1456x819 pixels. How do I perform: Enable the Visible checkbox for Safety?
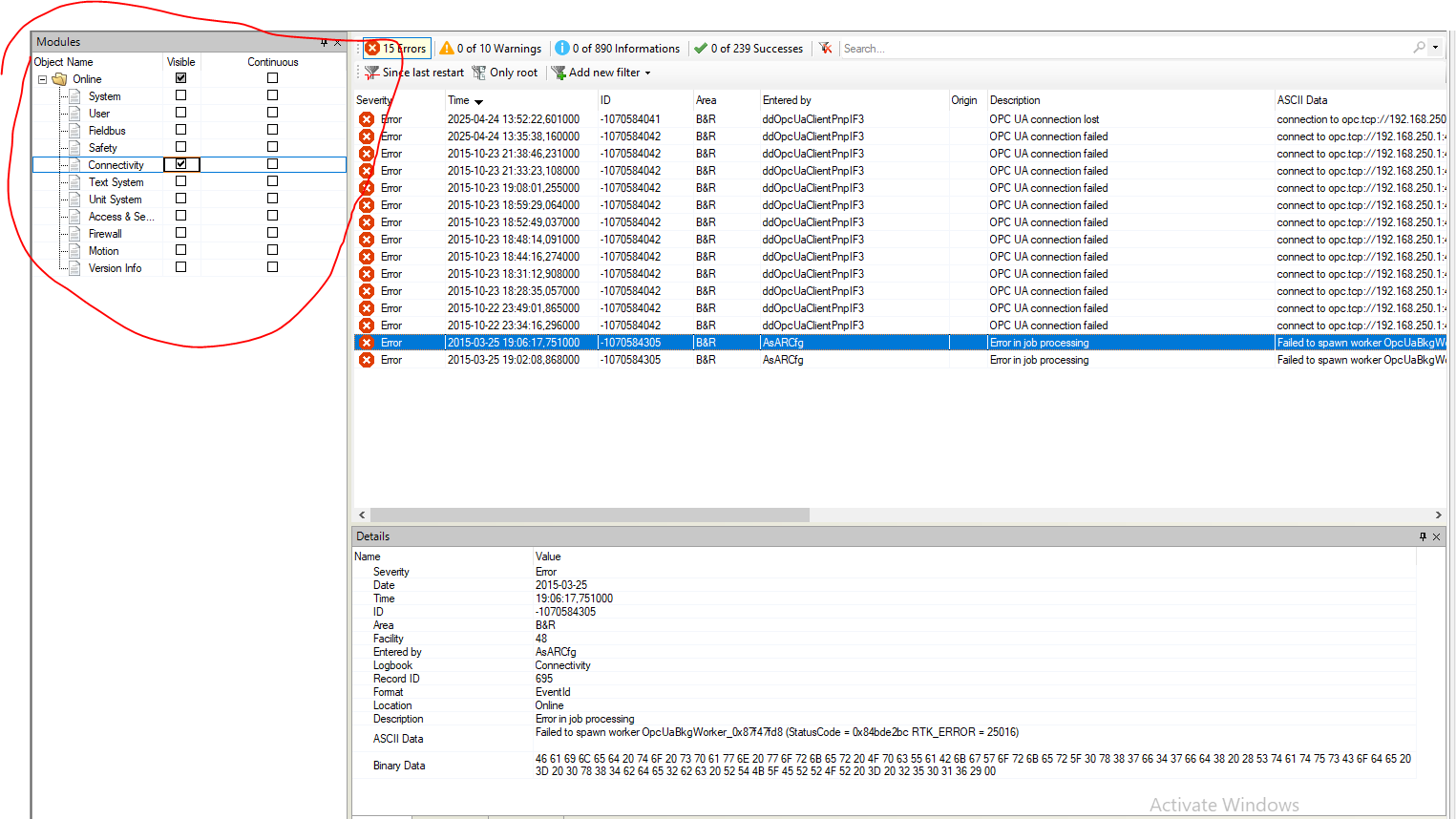[180, 147]
